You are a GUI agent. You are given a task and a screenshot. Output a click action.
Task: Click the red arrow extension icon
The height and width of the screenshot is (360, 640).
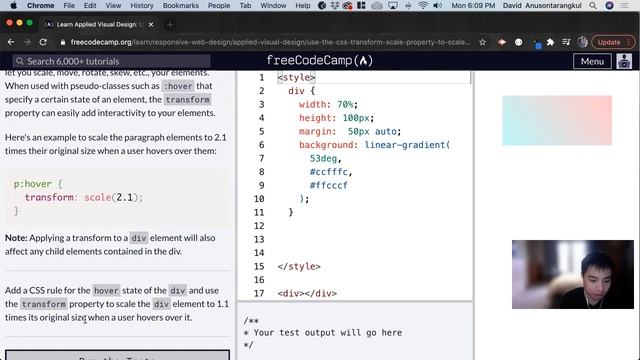(x=502, y=42)
